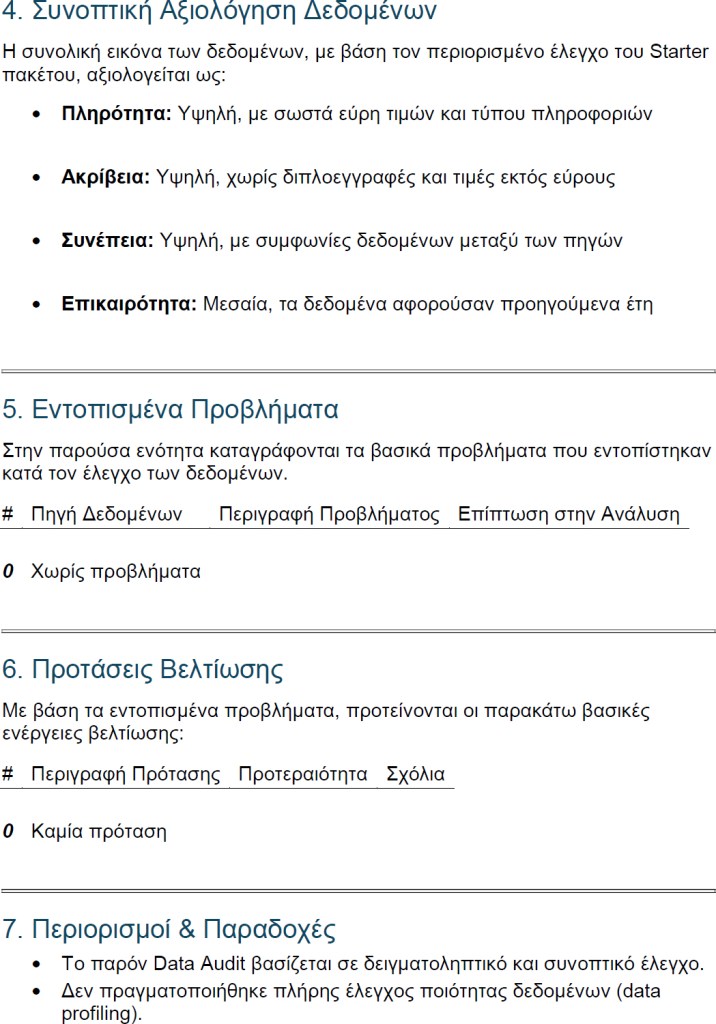The width and height of the screenshot is (716, 1024).
Task: Click the "Χωρίς προβλήματα" table cell
Action: point(116,573)
